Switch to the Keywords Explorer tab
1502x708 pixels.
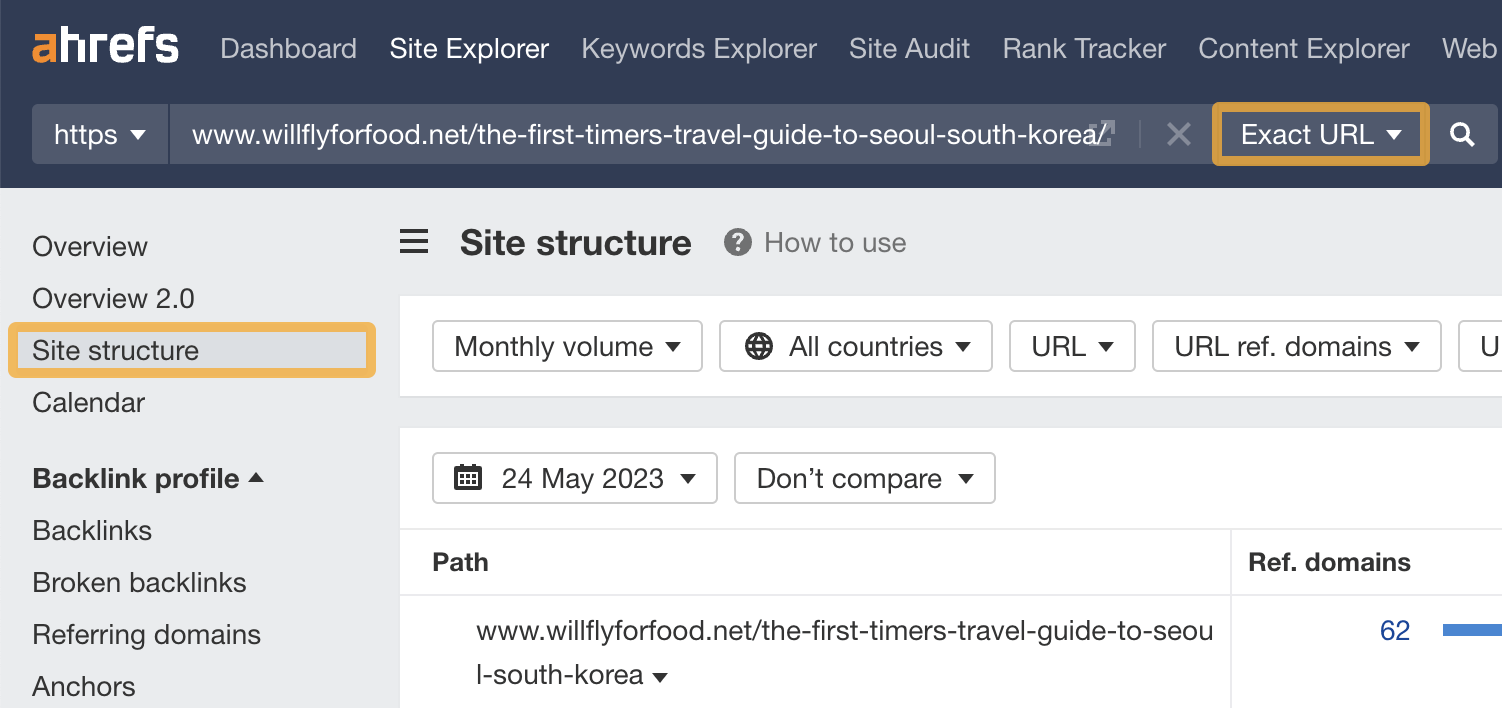pos(698,48)
